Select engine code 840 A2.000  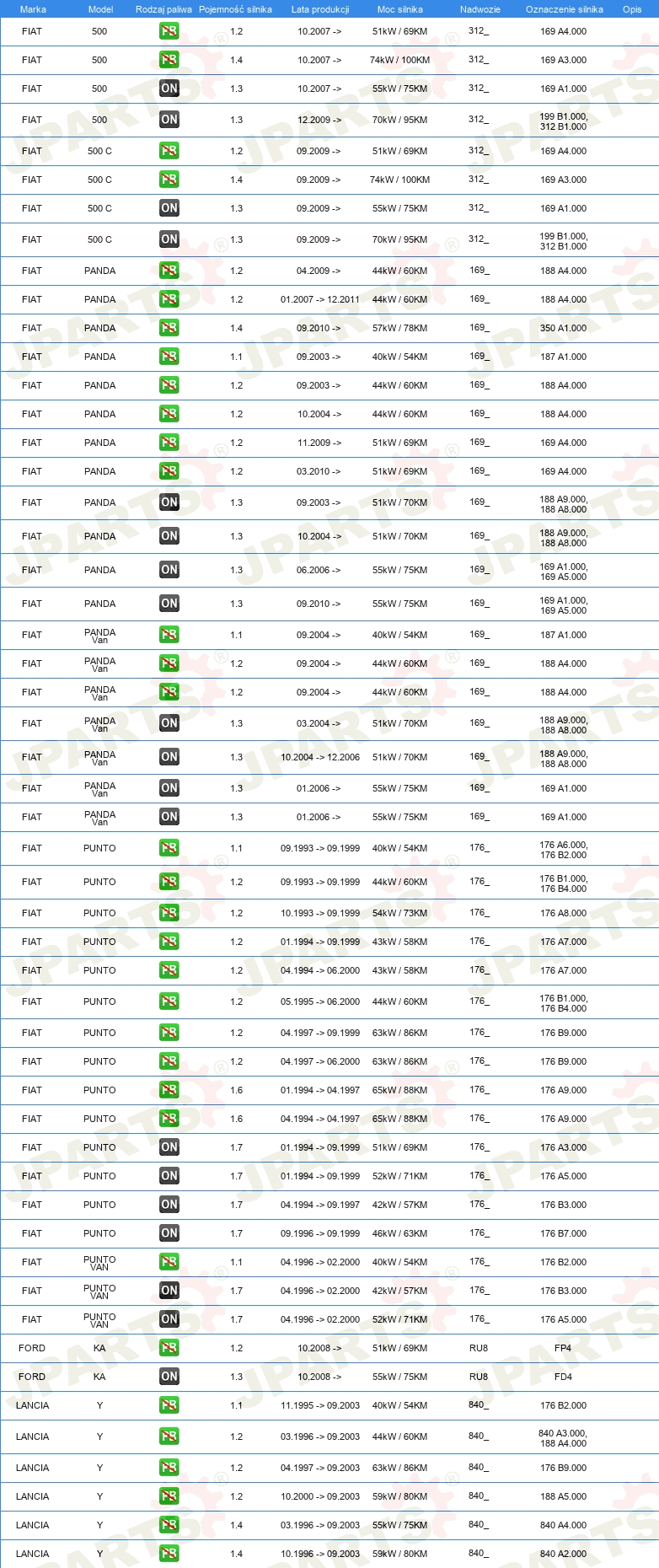(564, 1554)
